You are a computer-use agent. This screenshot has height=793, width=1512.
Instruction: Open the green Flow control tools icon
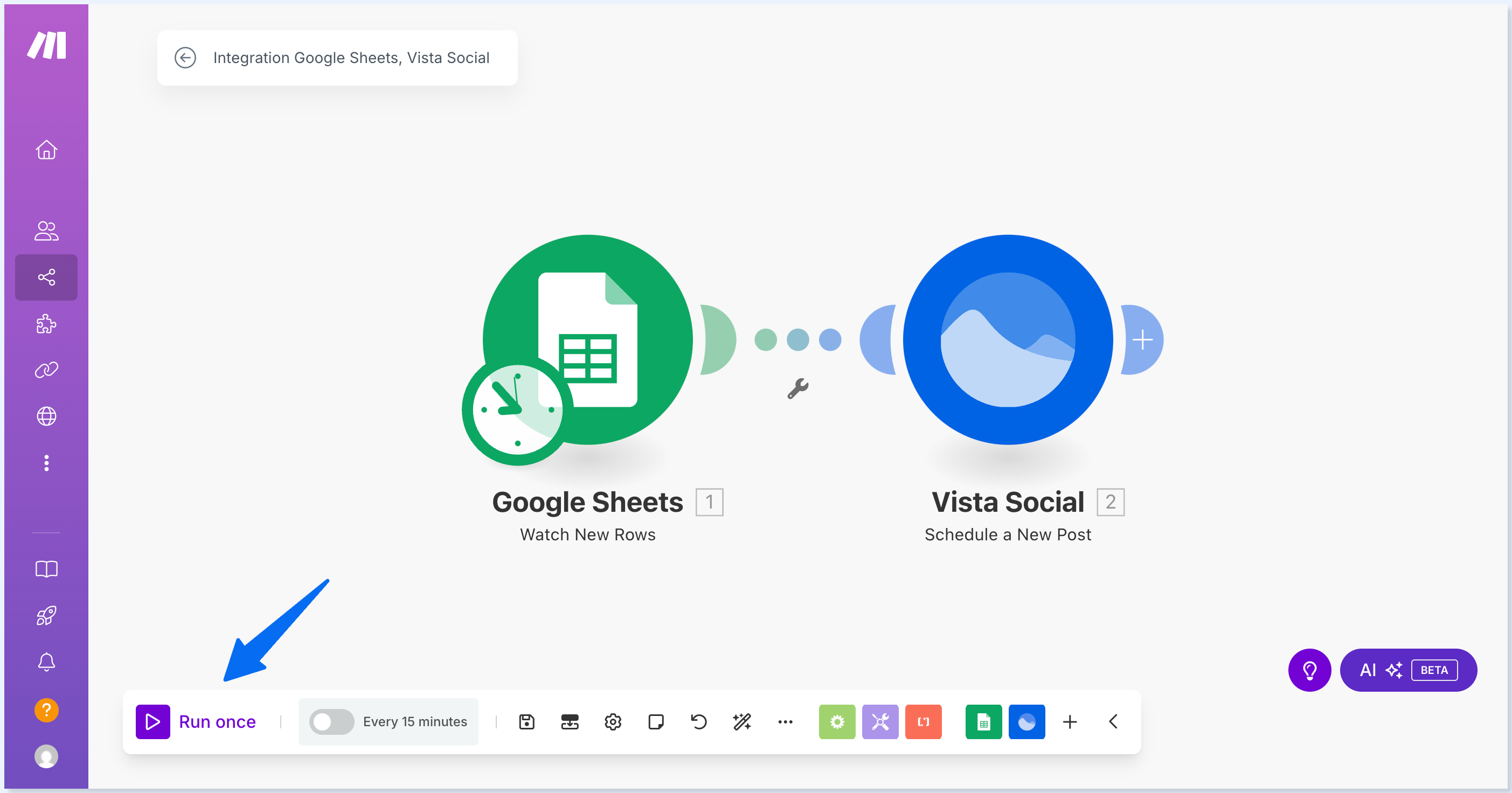pyautogui.click(x=837, y=721)
